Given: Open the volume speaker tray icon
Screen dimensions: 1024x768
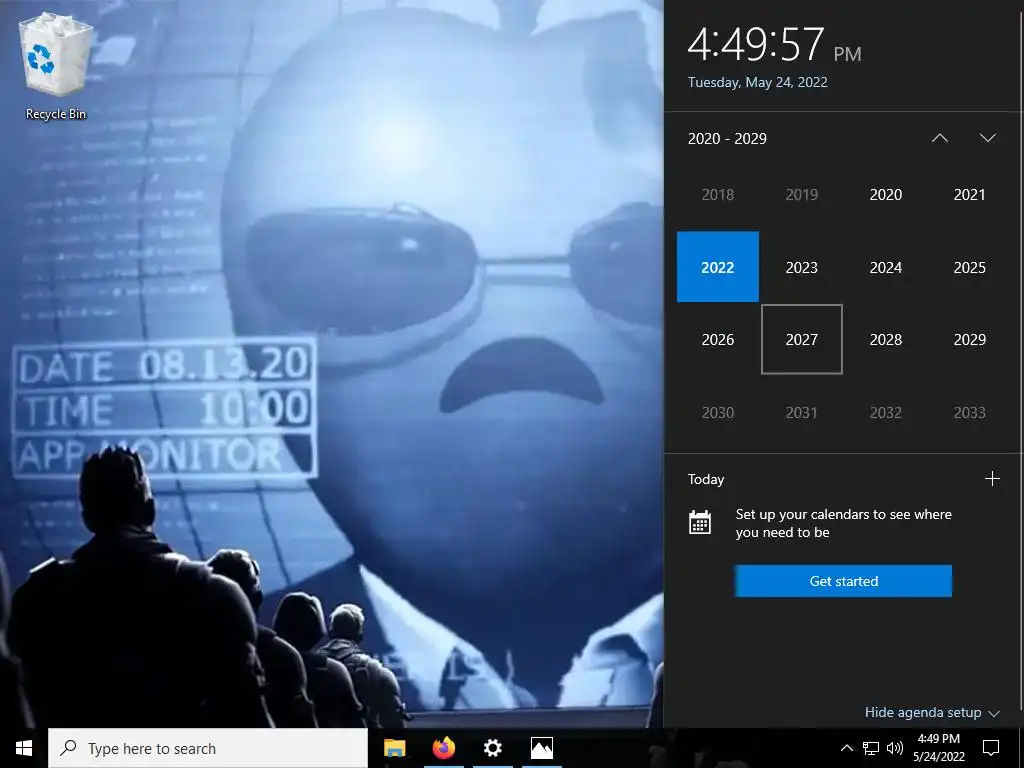Looking at the screenshot, I should (x=895, y=748).
